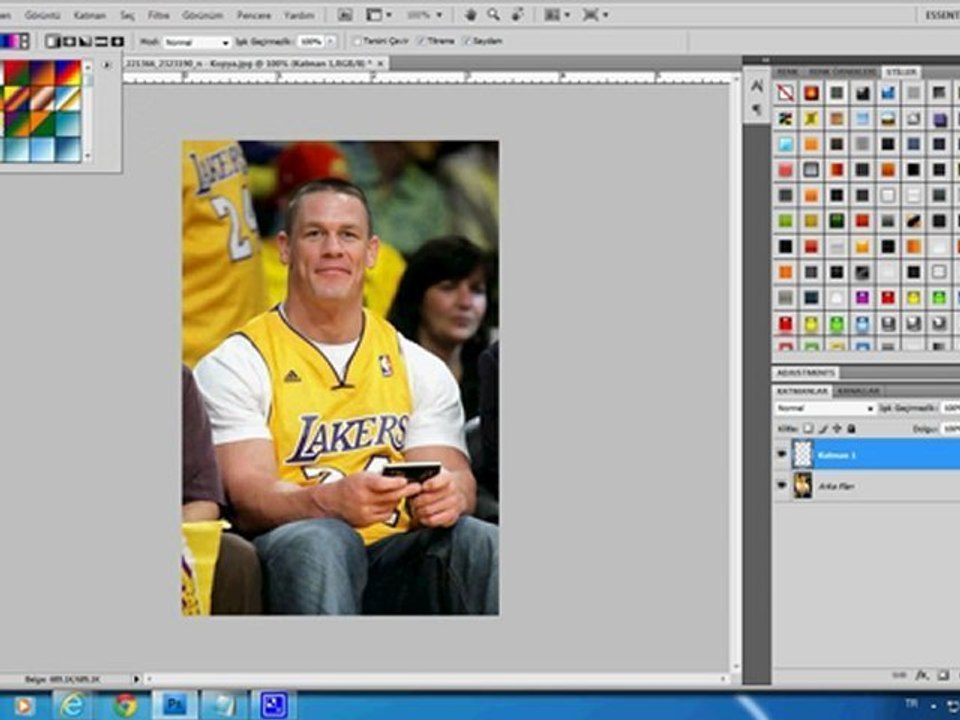The width and height of the screenshot is (960, 720).
Task: Open the Pencere menu
Action: point(253,15)
